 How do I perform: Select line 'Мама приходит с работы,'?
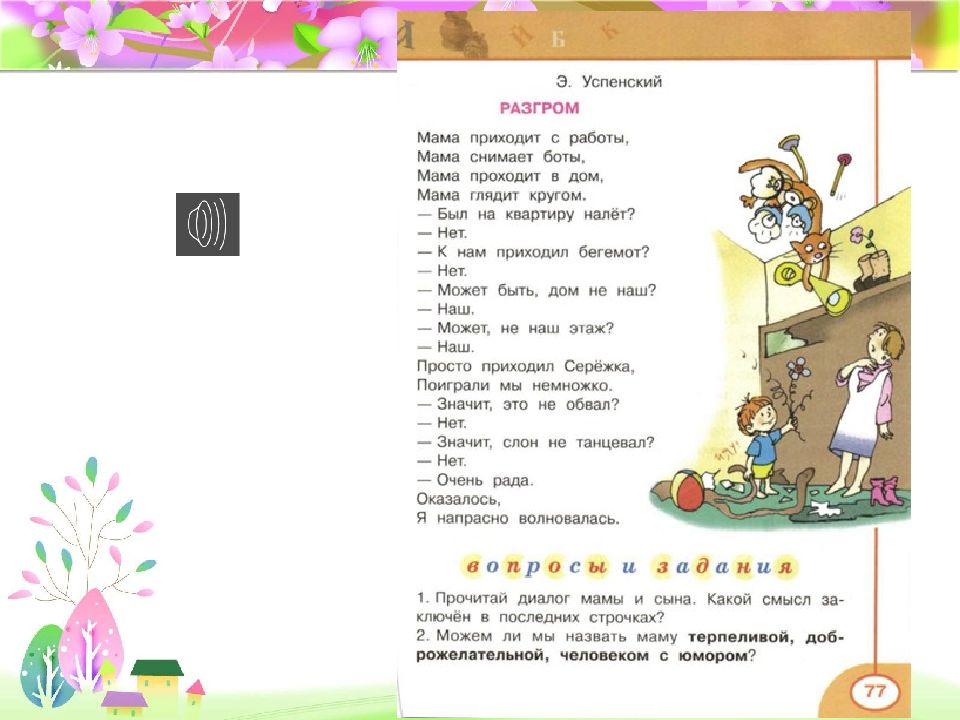pyautogui.click(x=523, y=138)
